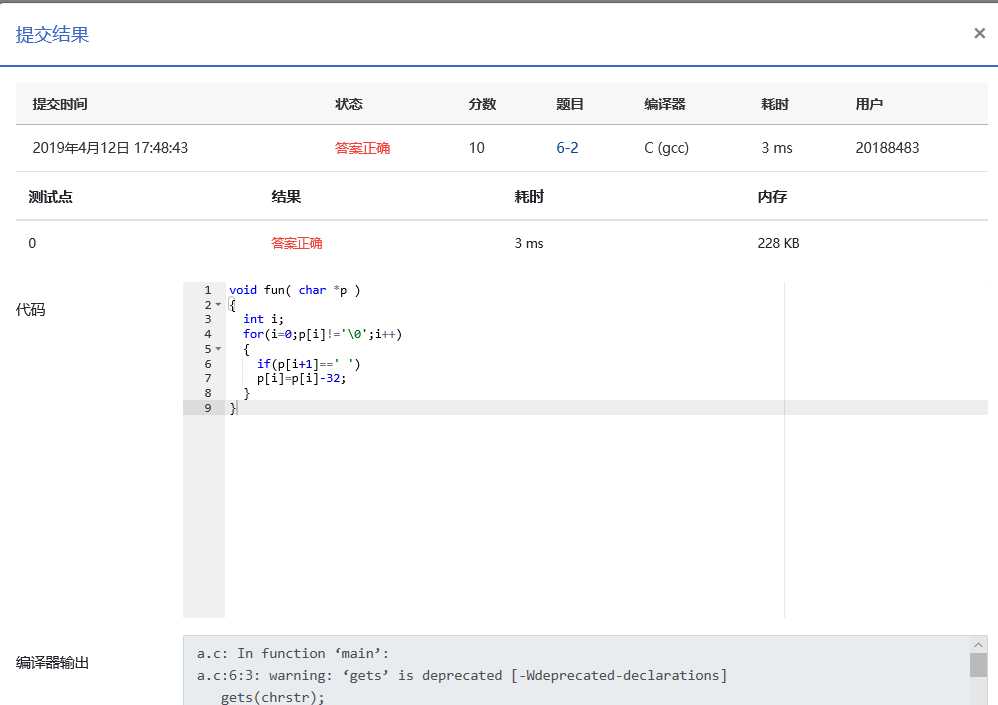
Task: Collapse the for-loop fold at line 5
Action: pos(218,349)
